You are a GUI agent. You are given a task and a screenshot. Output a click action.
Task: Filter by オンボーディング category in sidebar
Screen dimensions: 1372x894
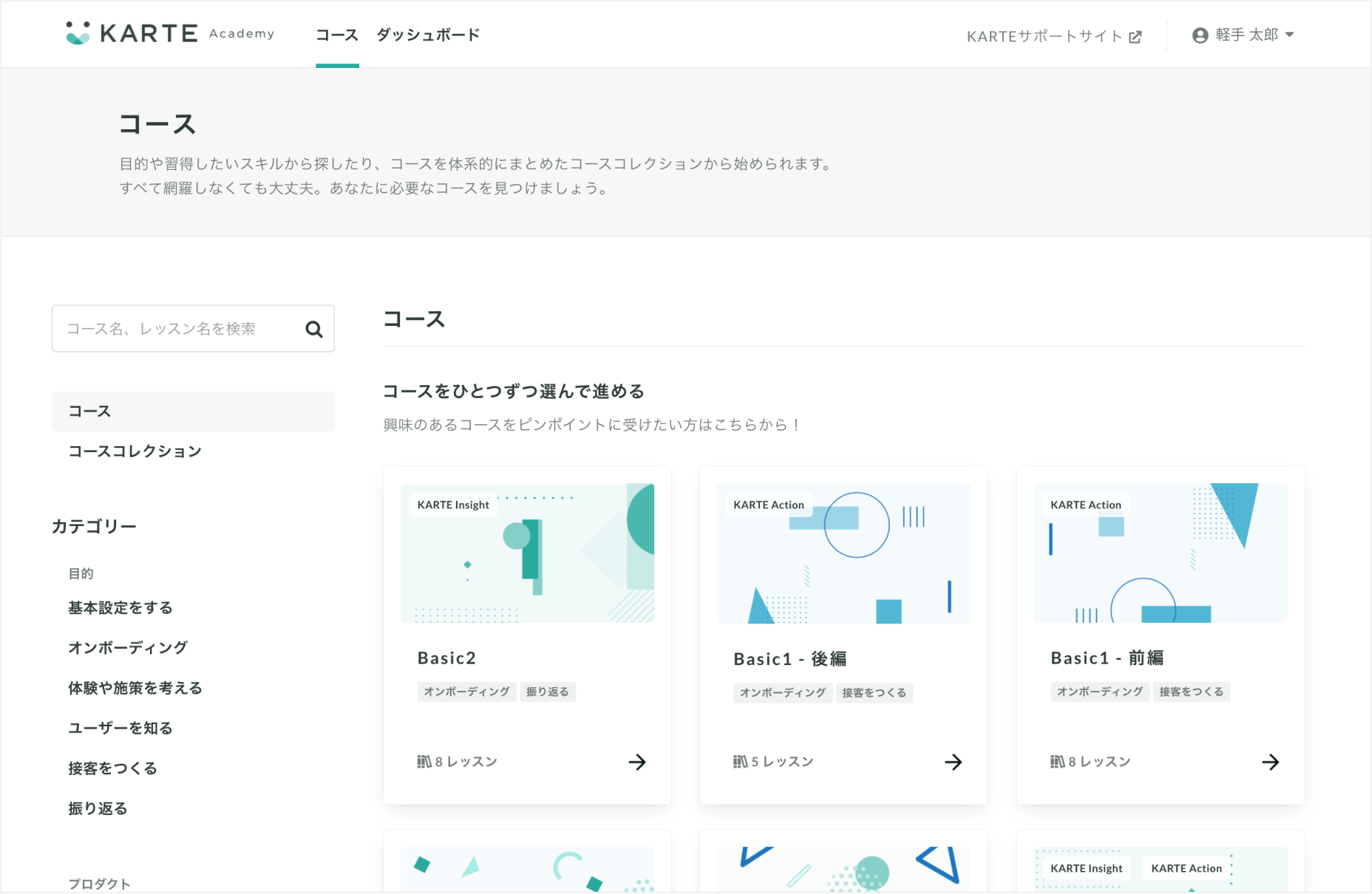128,648
